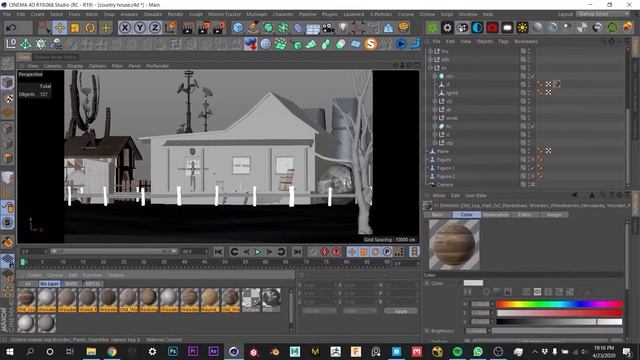Toggle the Y axis lock
The height and width of the screenshot is (360, 640).
point(140,28)
